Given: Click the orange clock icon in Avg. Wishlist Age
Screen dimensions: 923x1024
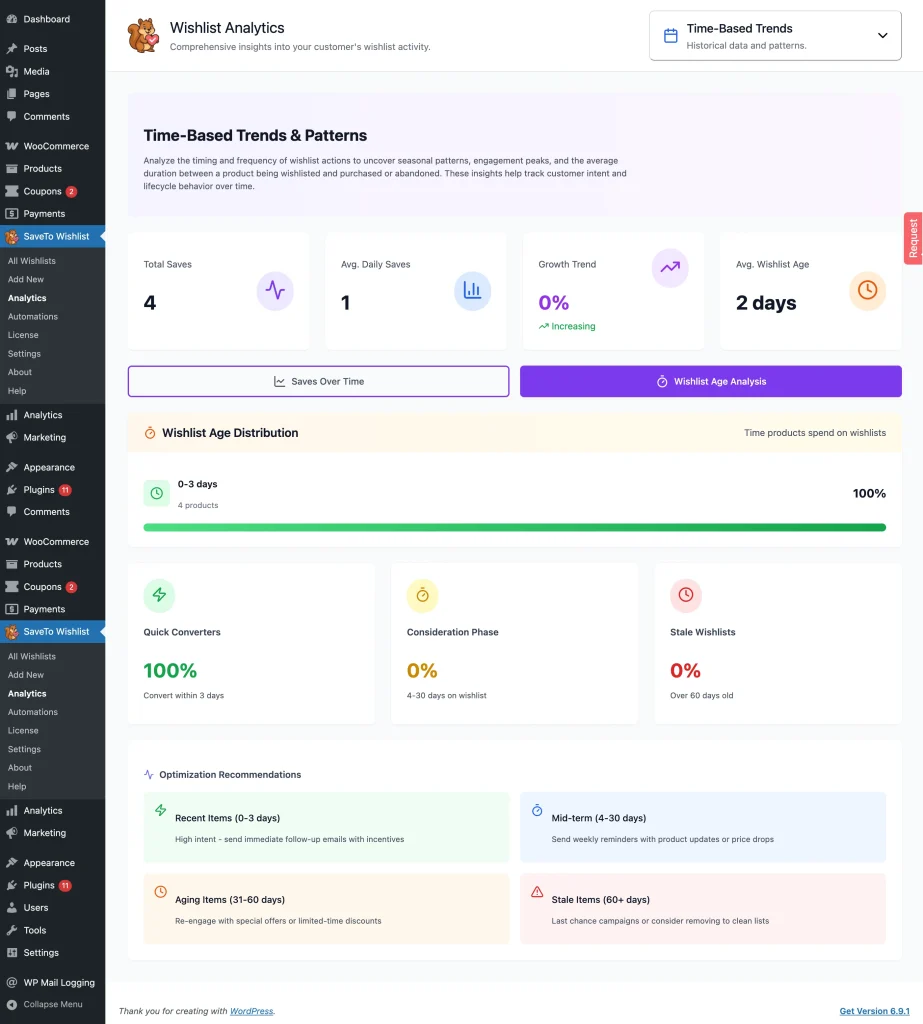Looking at the screenshot, I should 867,290.
